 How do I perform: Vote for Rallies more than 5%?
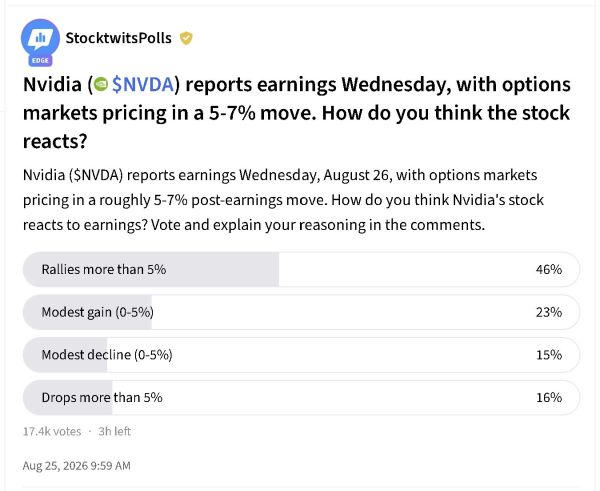tap(301, 269)
